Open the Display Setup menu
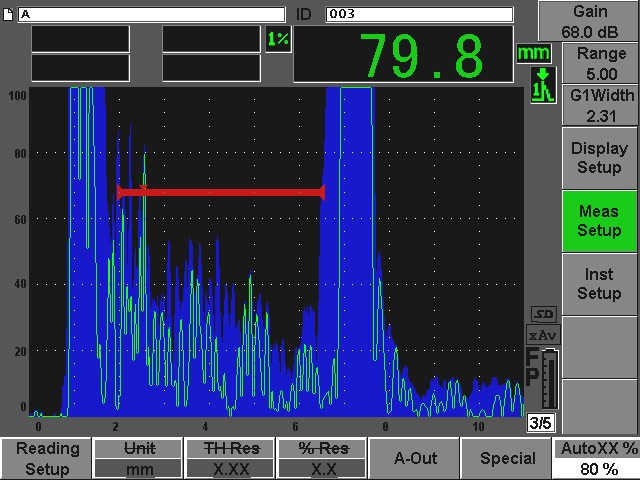 tap(598, 157)
